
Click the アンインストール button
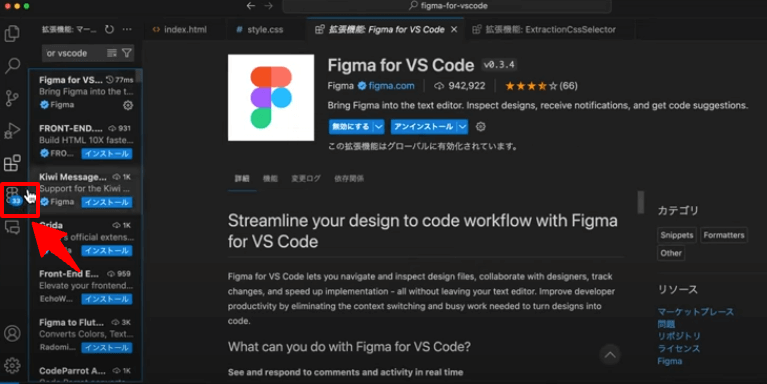[x=424, y=127]
